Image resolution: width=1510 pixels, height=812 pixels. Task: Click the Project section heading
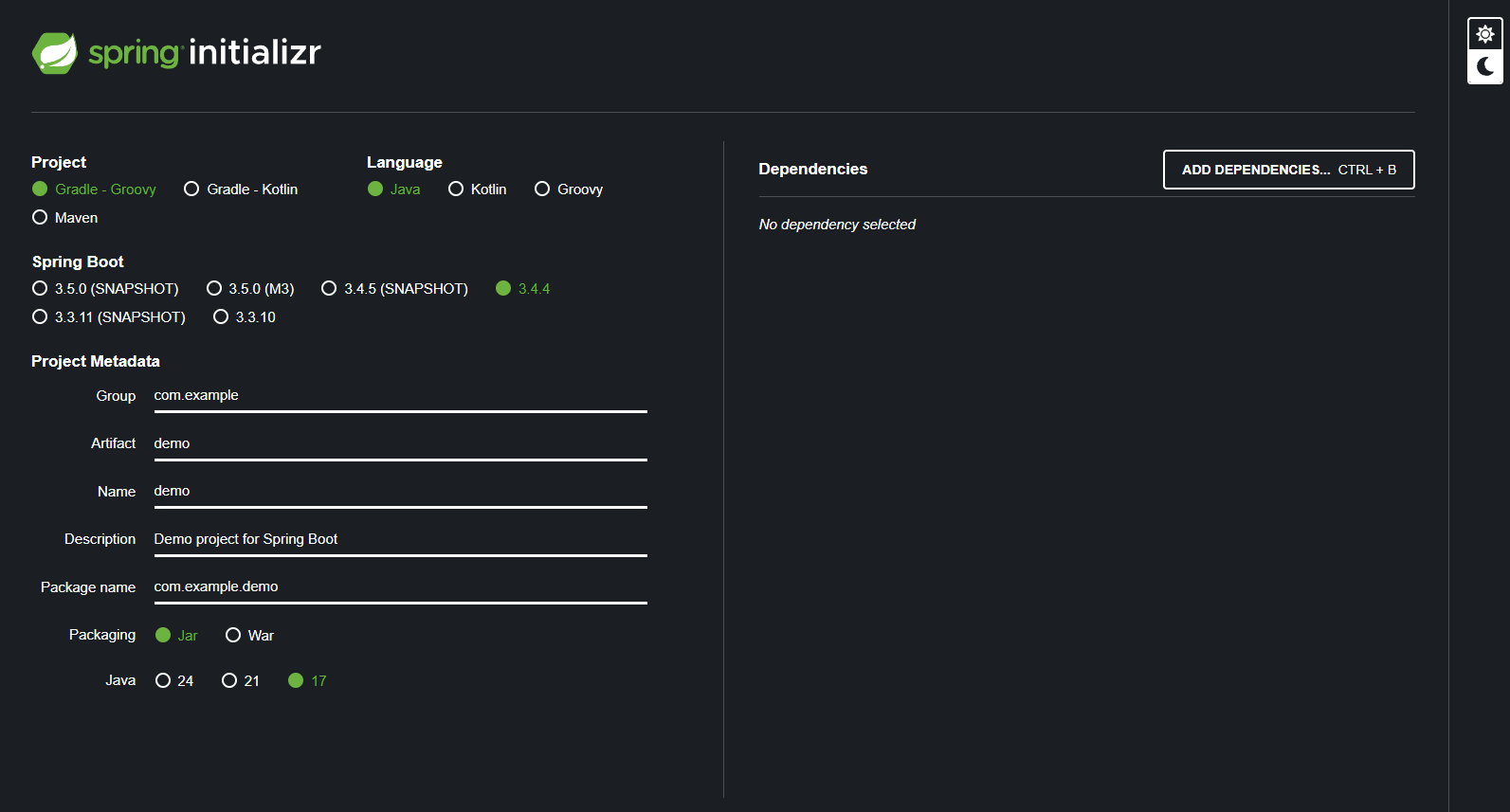click(59, 162)
